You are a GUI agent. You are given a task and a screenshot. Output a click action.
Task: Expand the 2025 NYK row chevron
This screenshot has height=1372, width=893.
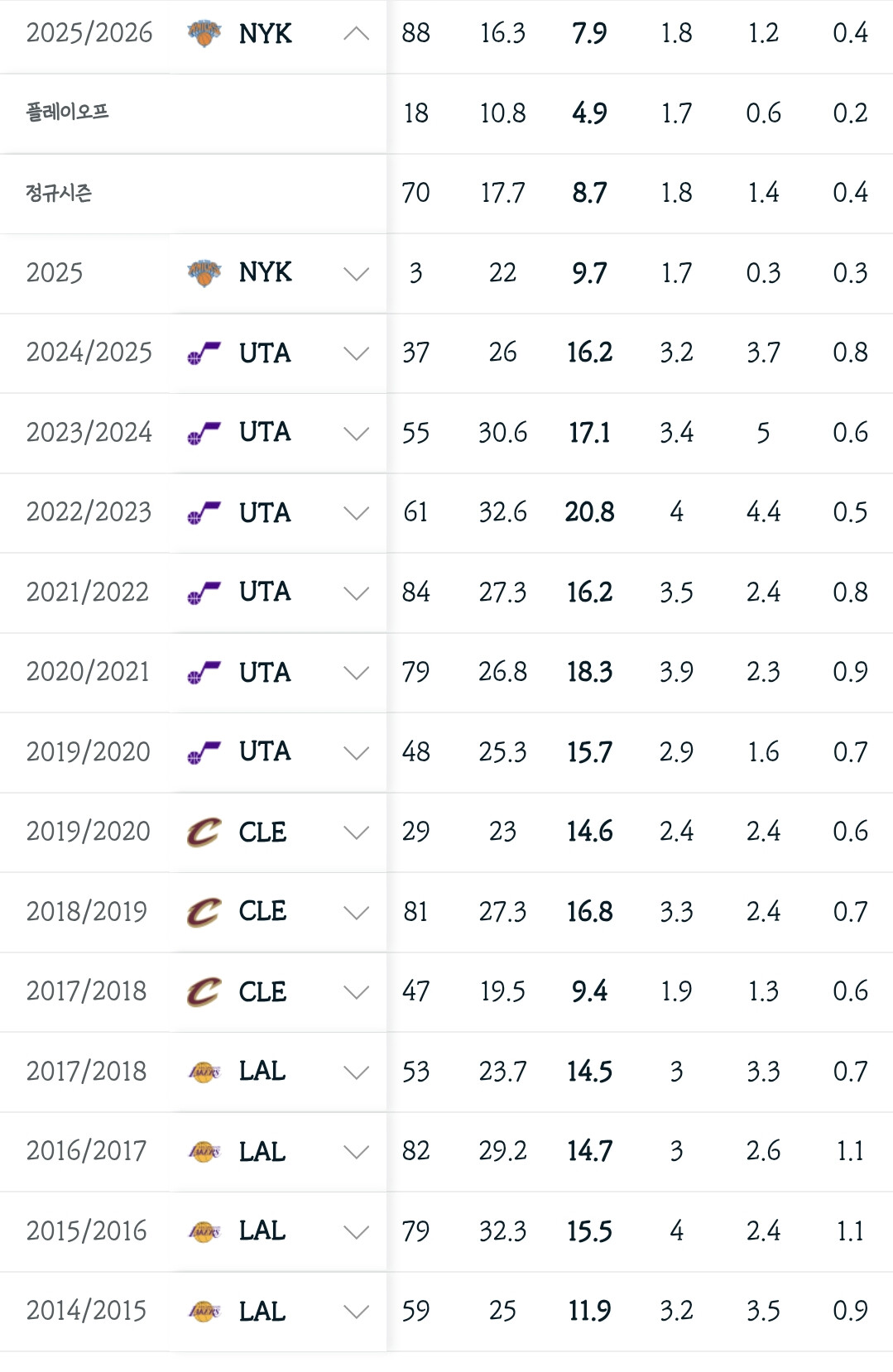coord(356,274)
